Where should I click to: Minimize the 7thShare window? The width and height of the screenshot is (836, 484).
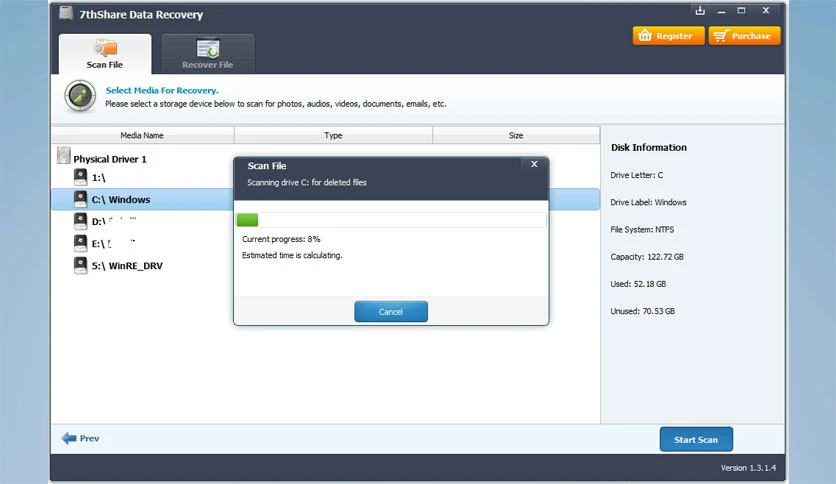[721, 11]
